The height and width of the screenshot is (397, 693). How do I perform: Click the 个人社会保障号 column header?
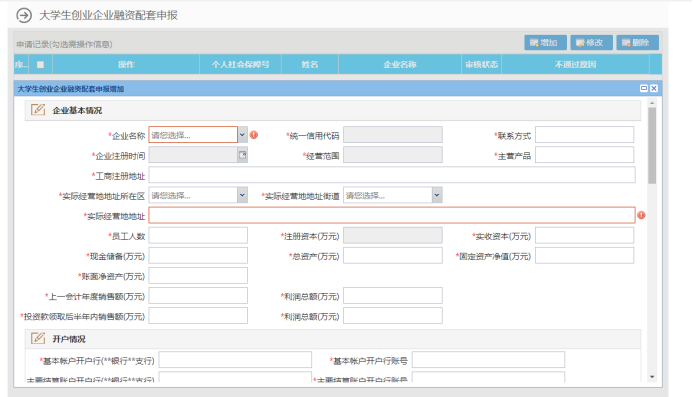(x=240, y=65)
